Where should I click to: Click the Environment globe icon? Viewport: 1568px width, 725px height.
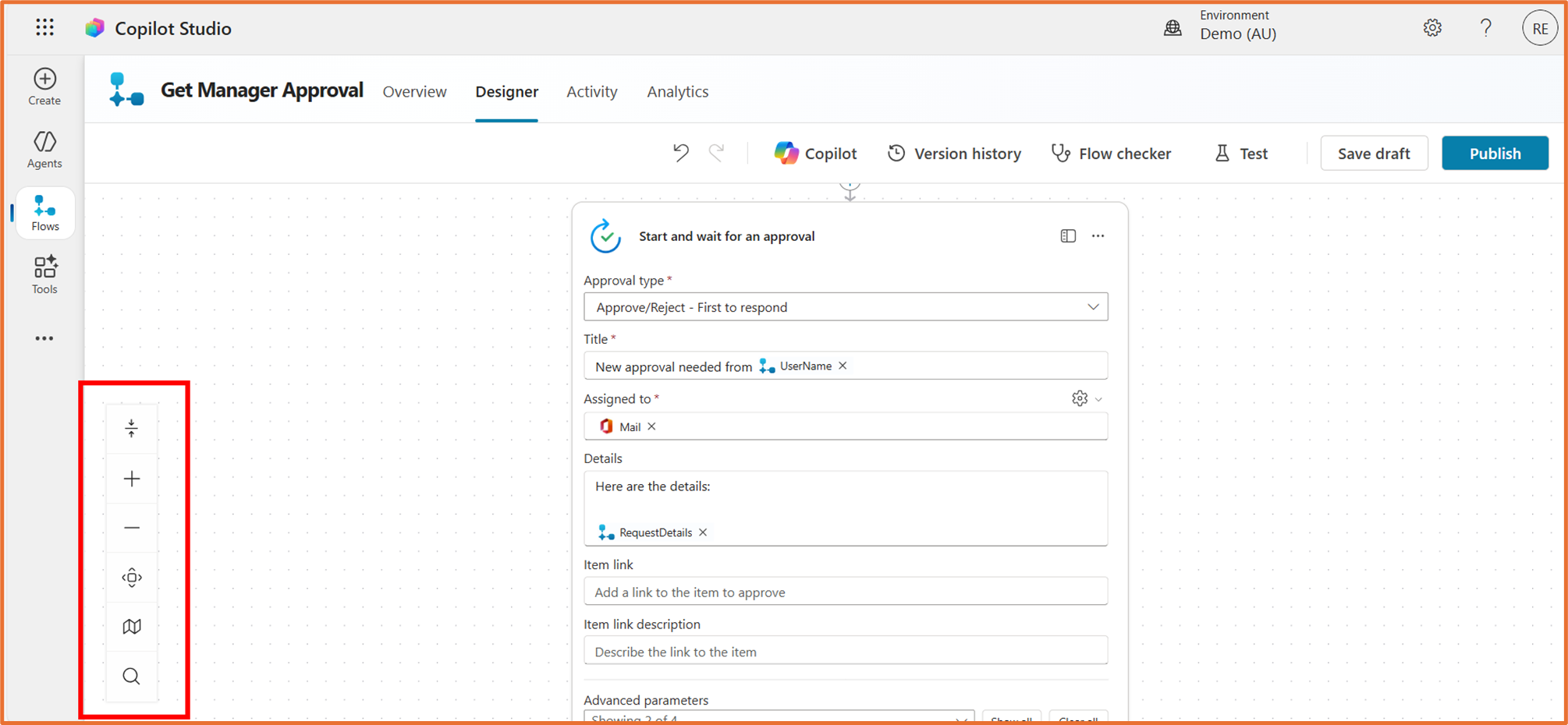[1172, 28]
